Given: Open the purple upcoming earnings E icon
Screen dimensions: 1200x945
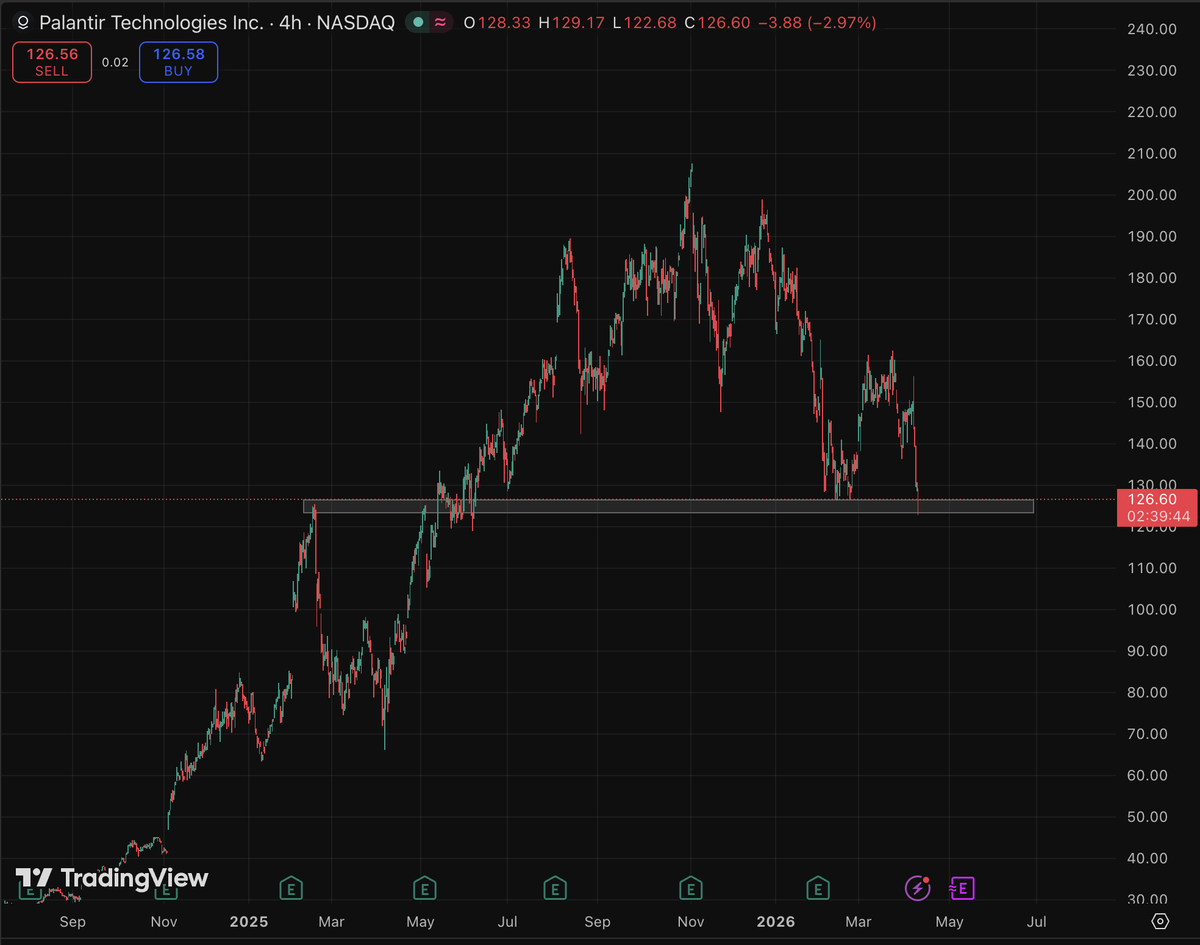Looking at the screenshot, I should (x=961, y=887).
